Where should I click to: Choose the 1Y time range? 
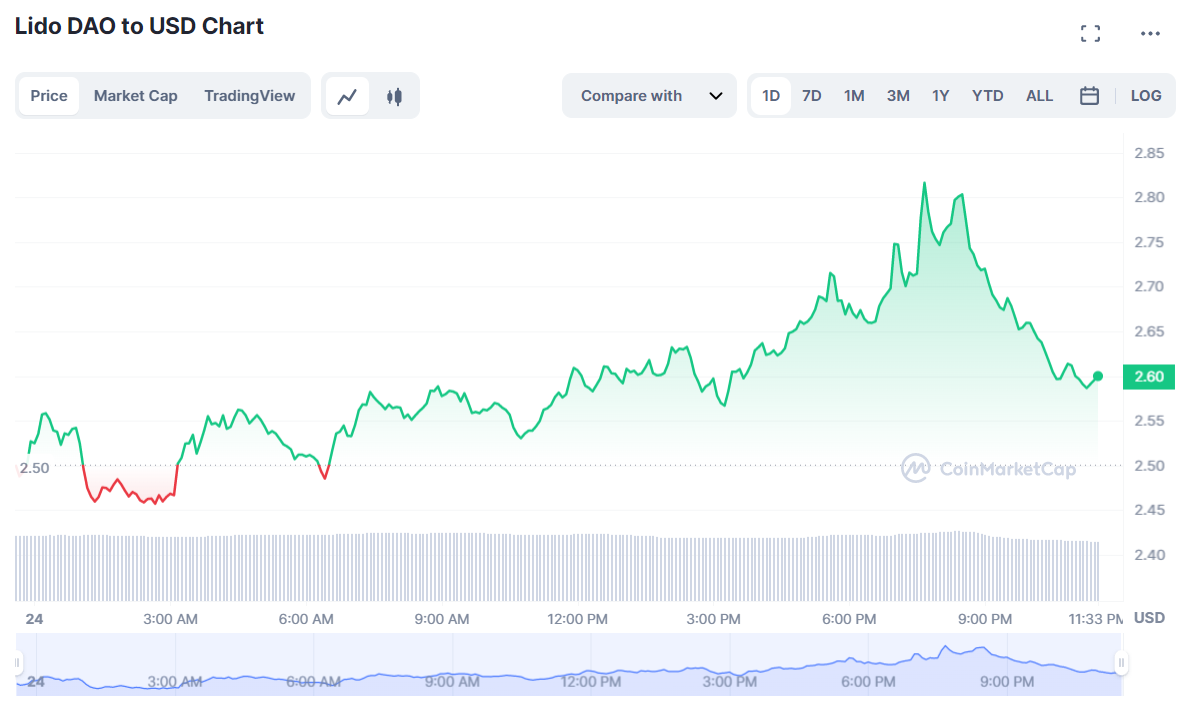[x=940, y=96]
